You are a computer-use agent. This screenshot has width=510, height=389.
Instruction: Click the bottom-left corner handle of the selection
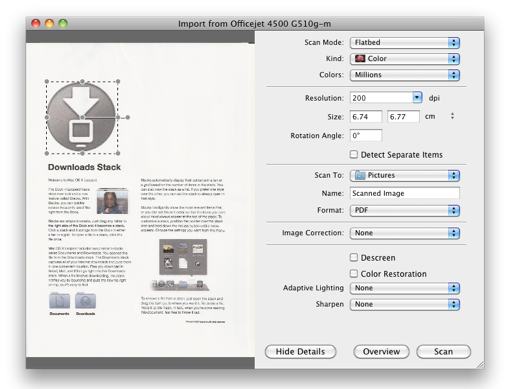click(47, 153)
